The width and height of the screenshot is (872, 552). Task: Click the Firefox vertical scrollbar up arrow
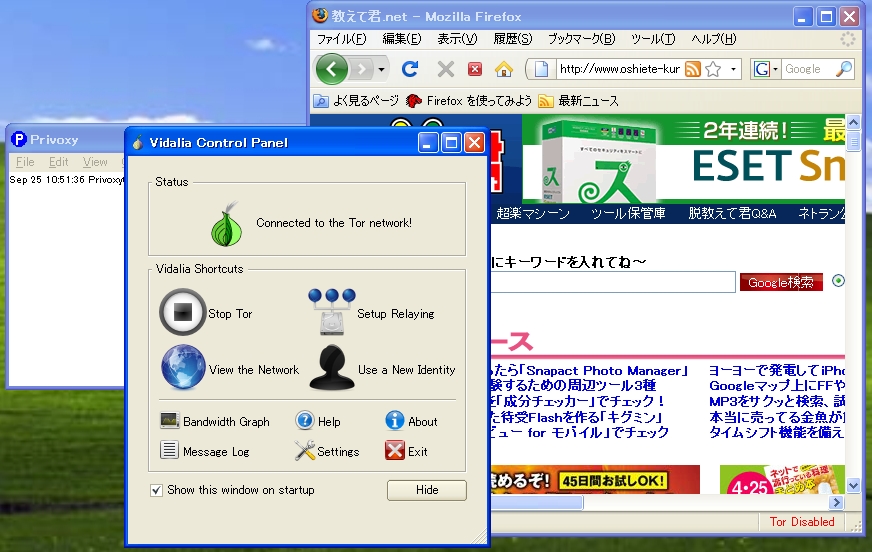click(853, 121)
